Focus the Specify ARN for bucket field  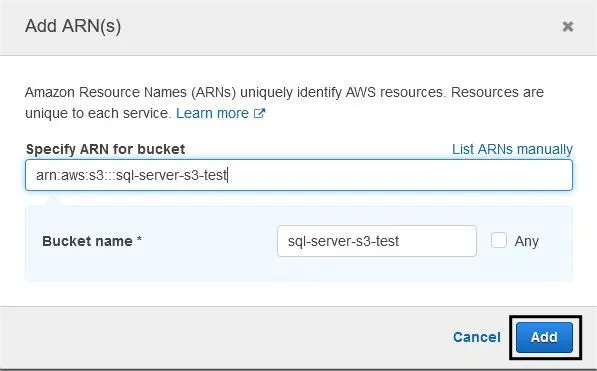(x=299, y=175)
